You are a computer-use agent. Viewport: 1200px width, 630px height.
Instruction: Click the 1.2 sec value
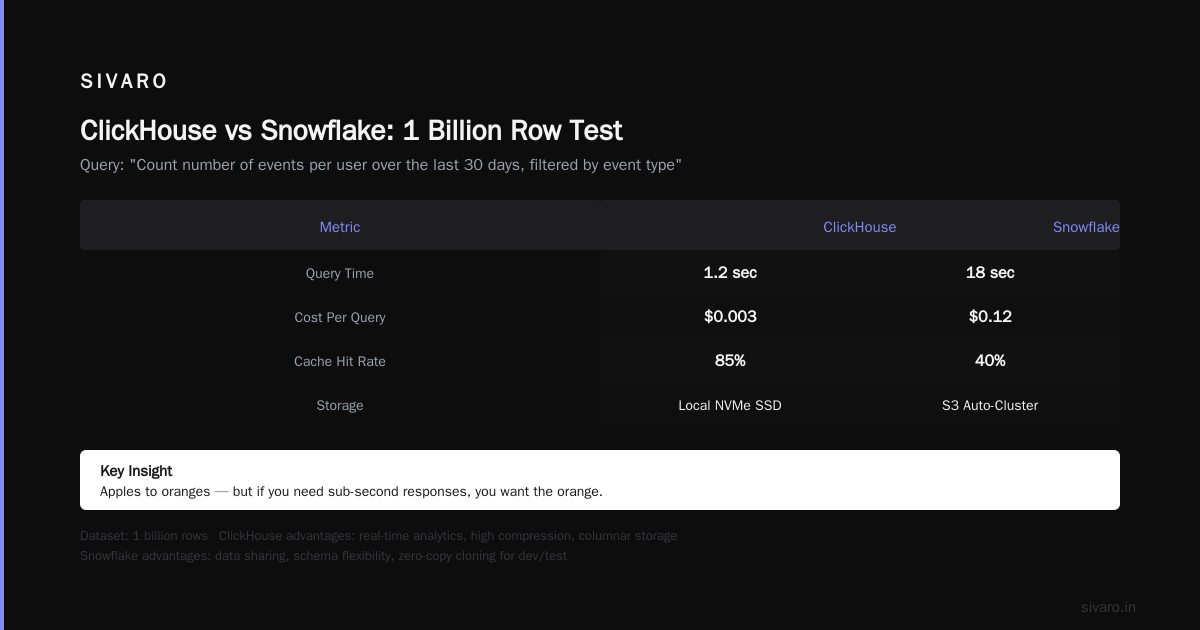click(x=730, y=272)
